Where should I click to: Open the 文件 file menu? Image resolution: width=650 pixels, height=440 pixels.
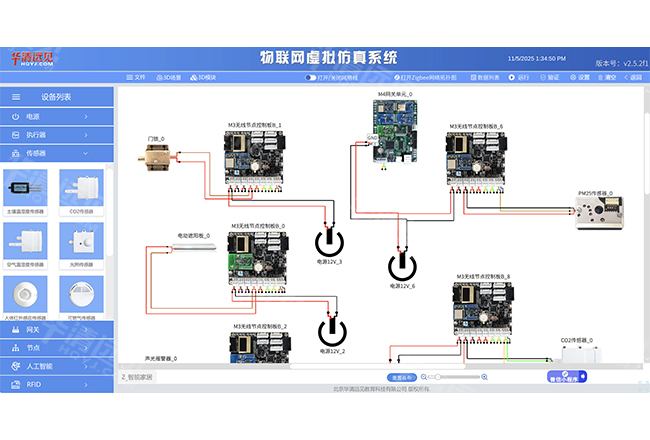(x=135, y=77)
